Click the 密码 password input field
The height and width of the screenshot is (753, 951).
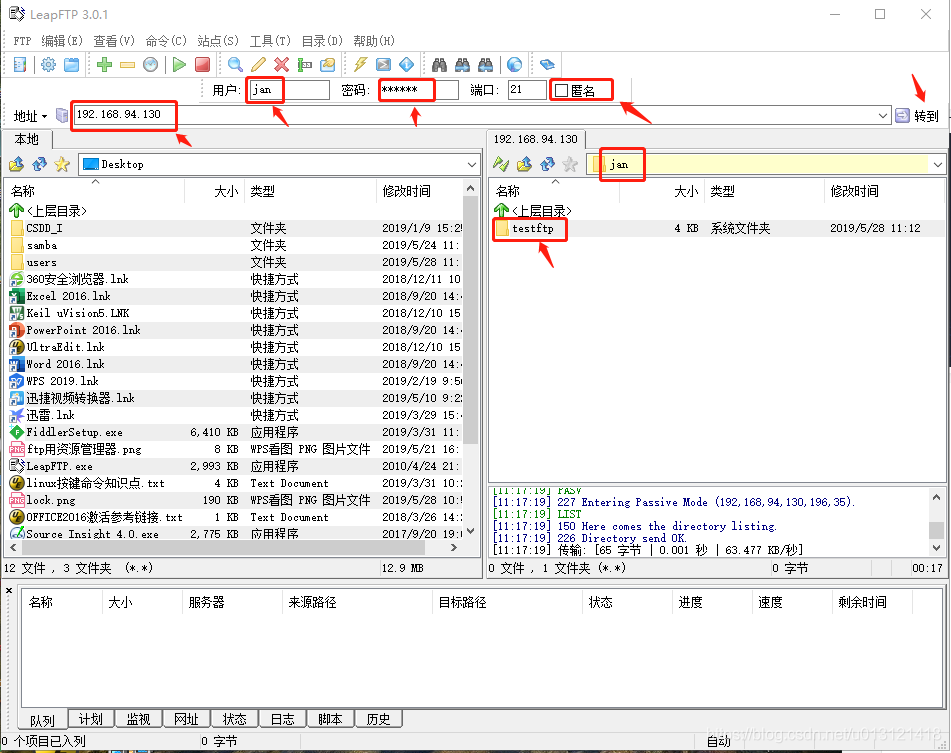click(418, 90)
